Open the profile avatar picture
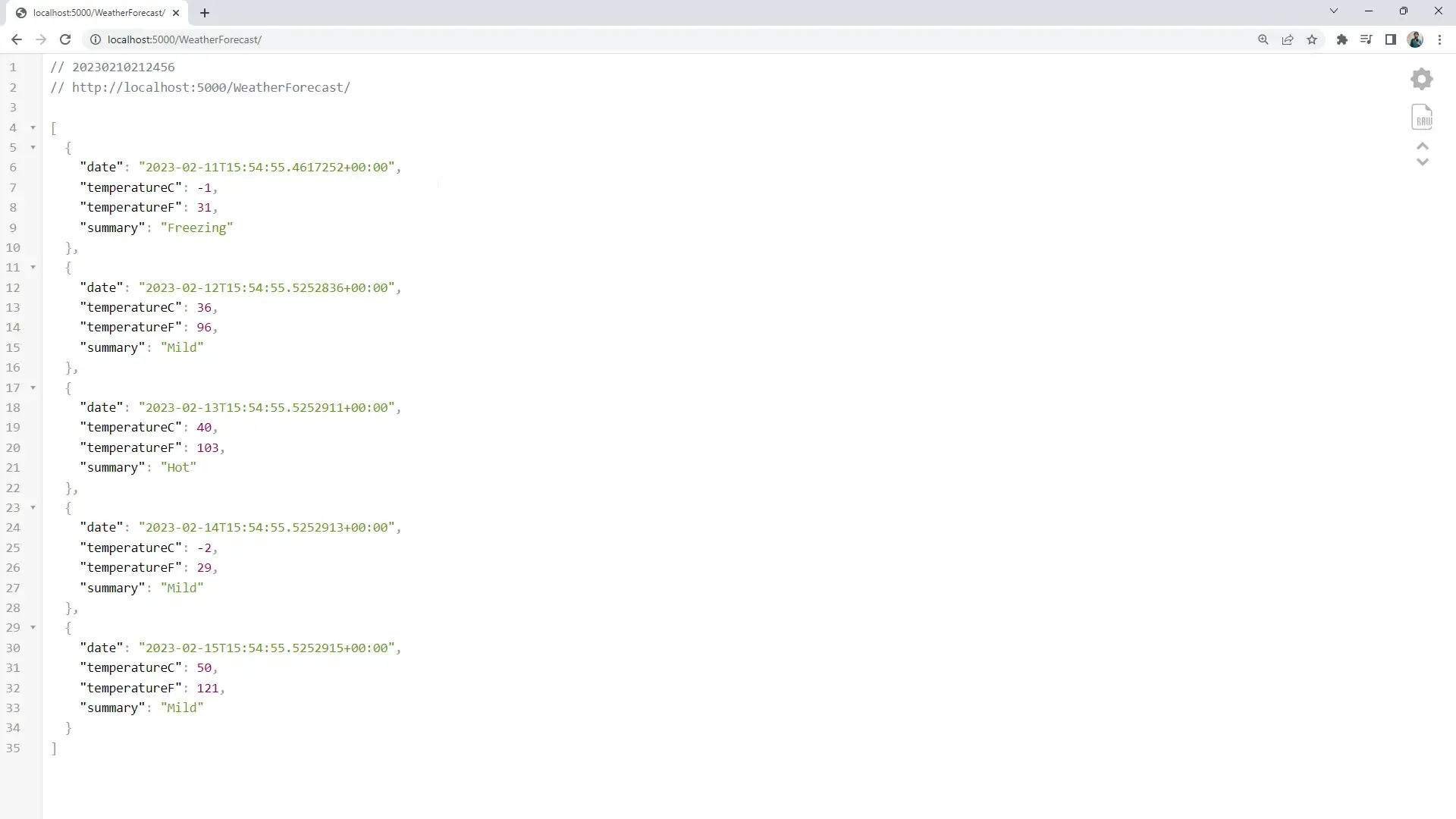 [1415, 39]
